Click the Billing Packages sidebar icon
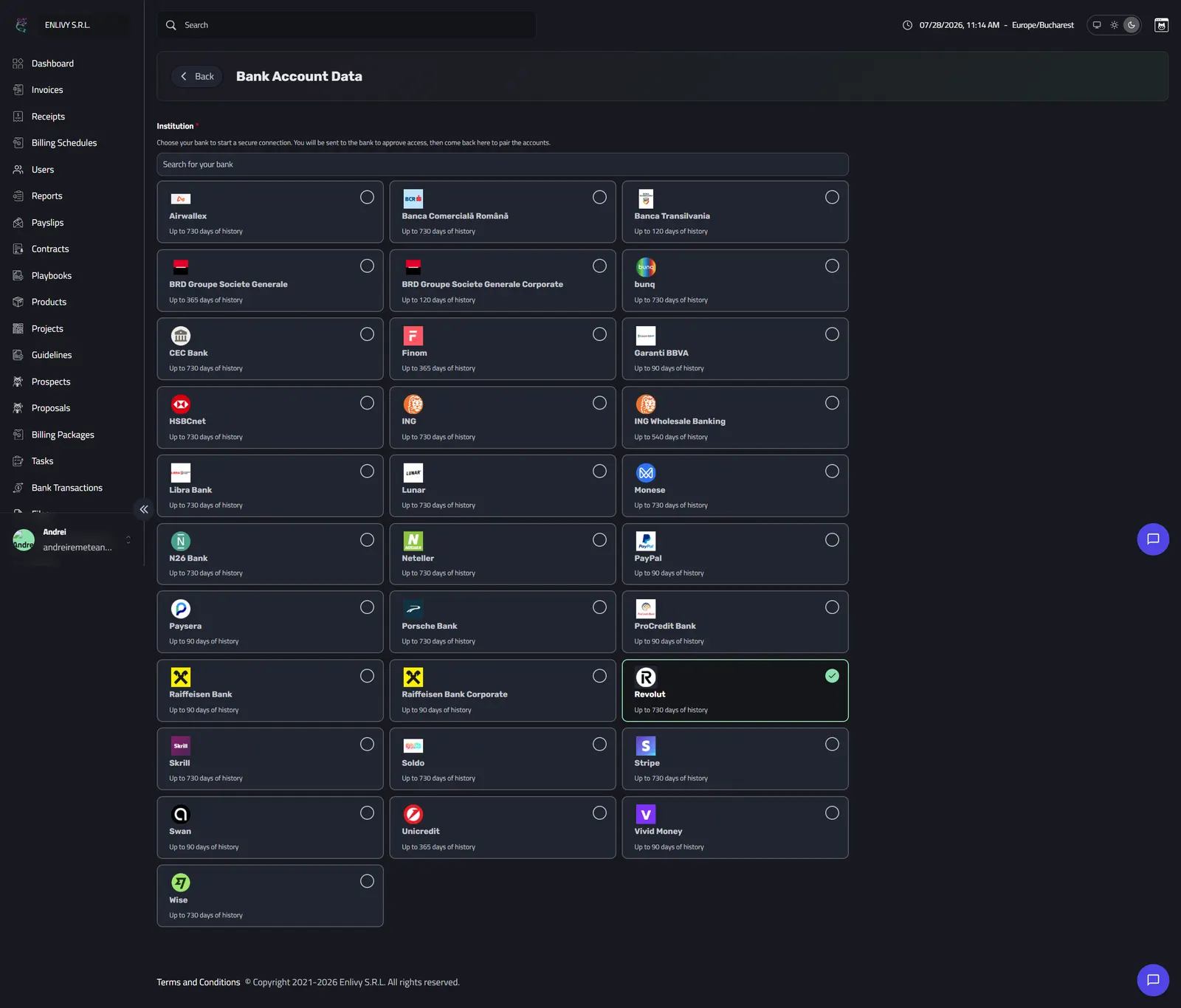 click(x=18, y=435)
